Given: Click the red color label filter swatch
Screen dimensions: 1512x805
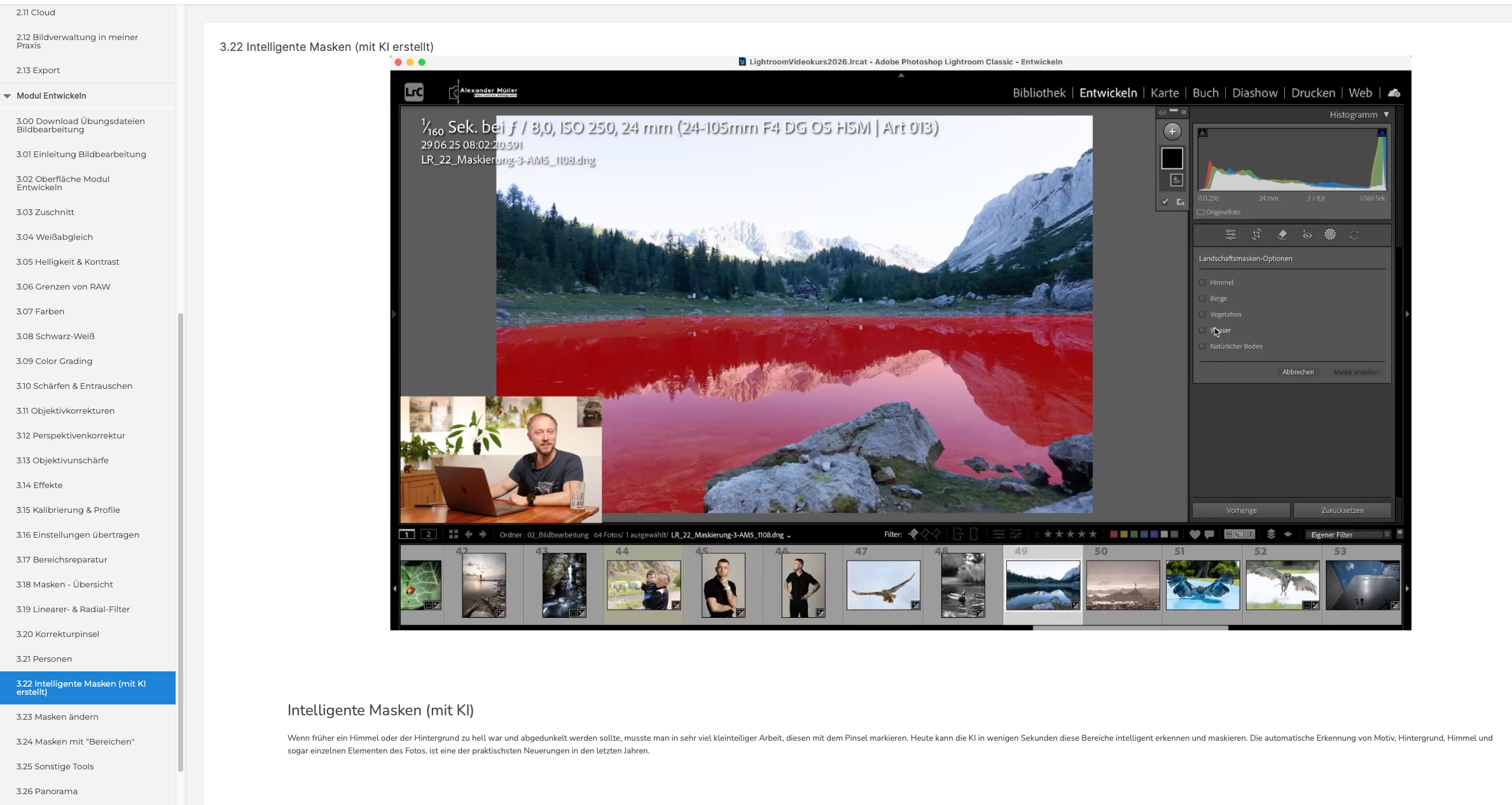Looking at the screenshot, I should 1113,535.
